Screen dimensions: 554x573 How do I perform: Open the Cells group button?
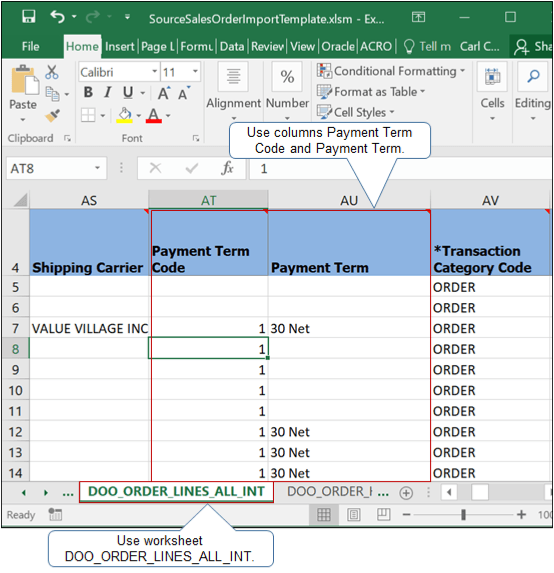(x=492, y=91)
